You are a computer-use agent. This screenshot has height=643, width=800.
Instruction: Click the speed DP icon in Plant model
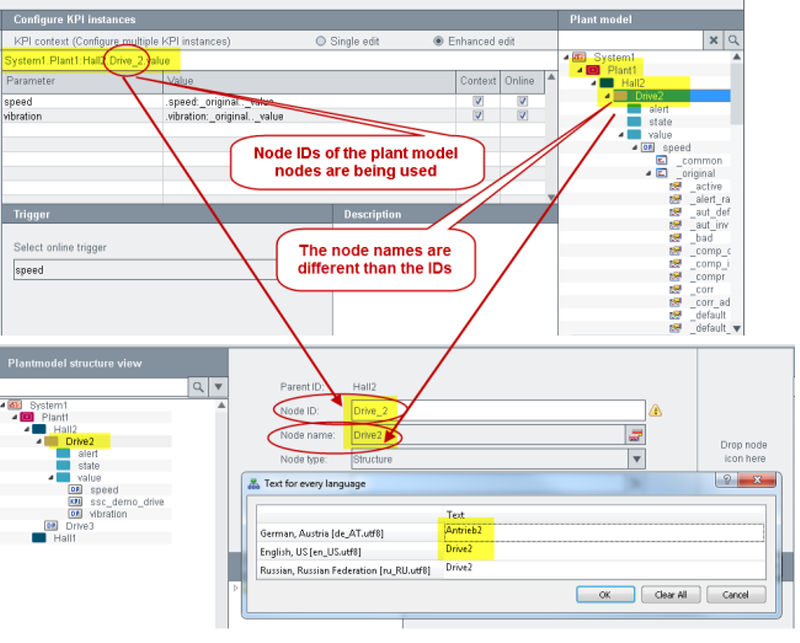tap(648, 147)
